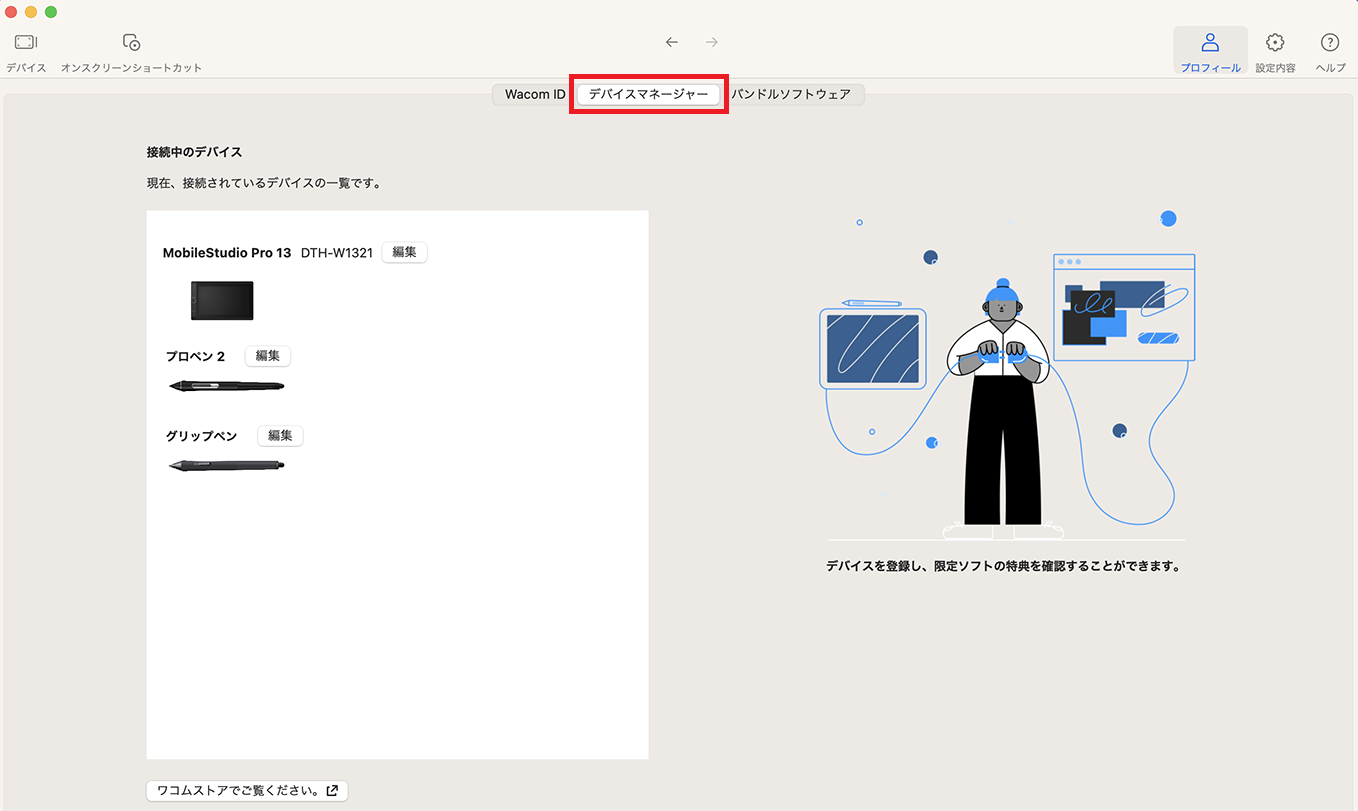Click the グリップペン label

[202, 436]
